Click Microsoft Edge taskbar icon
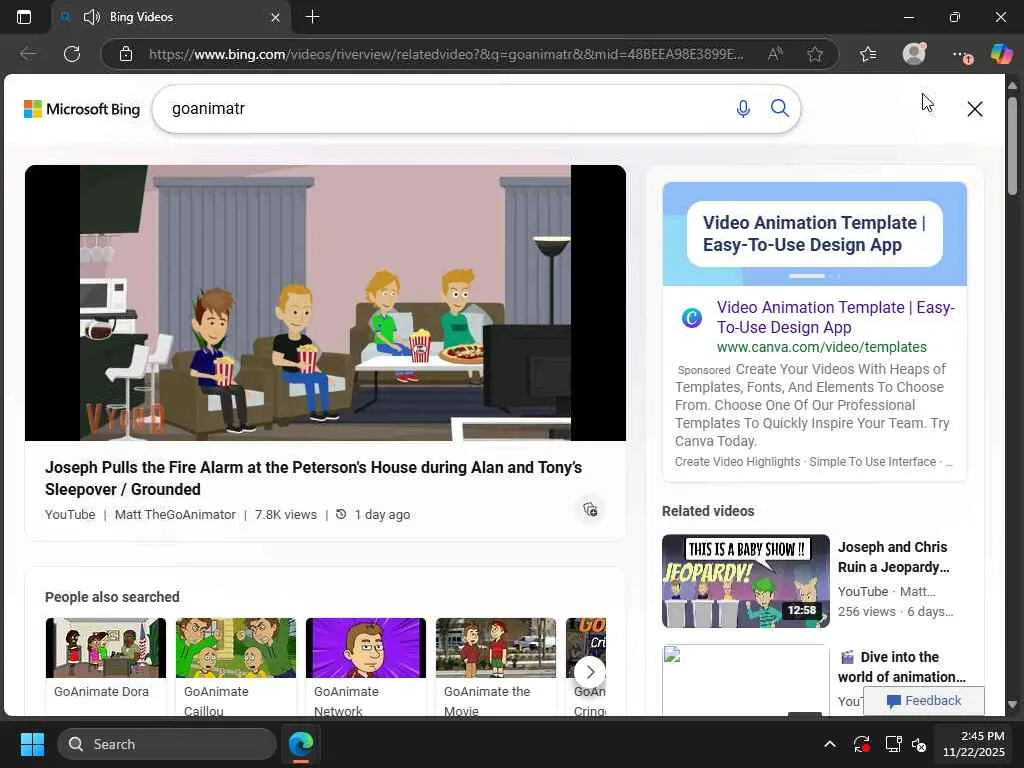1024x768 pixels. tap(301, 744)
